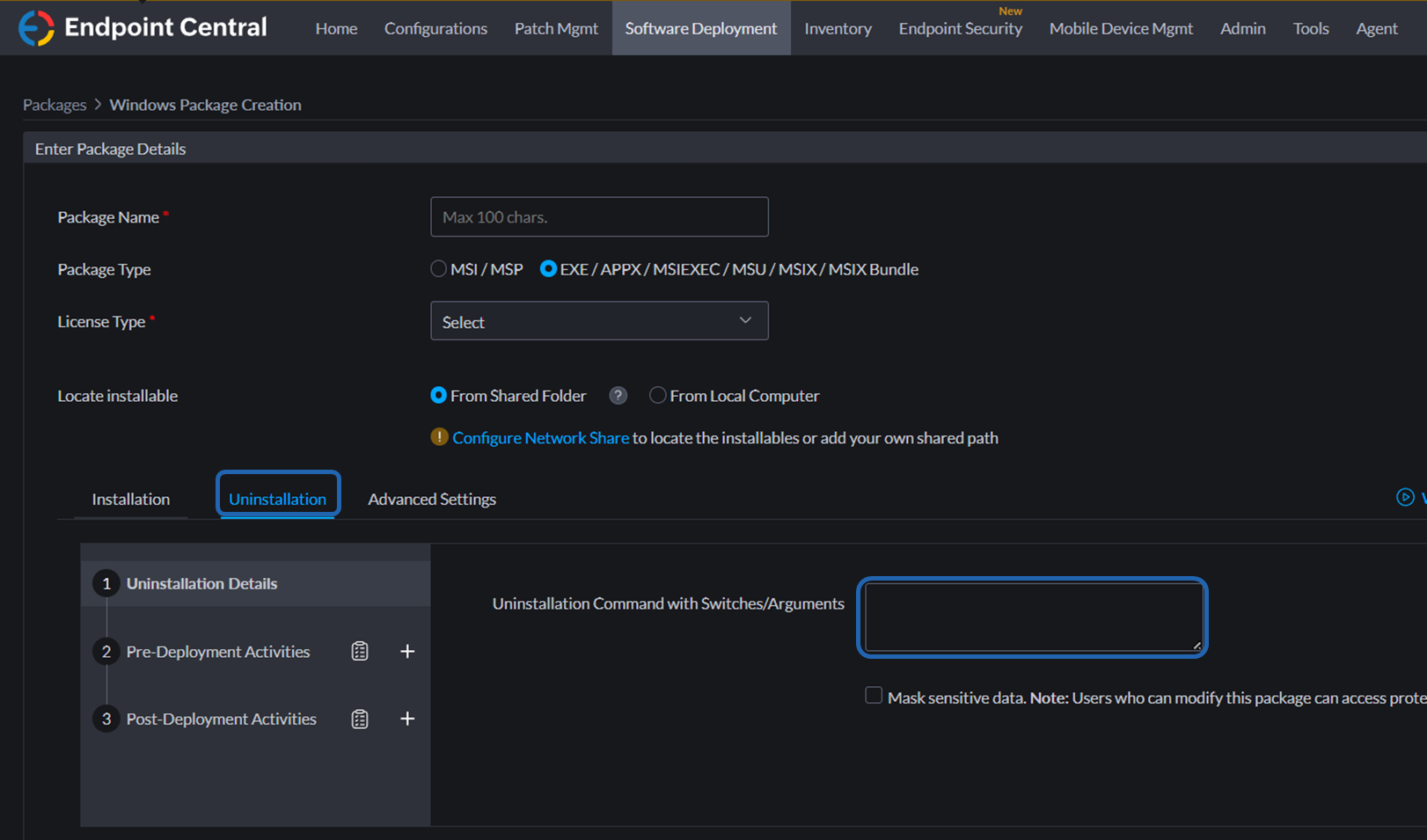Image resolution: width=1427 pixels, height=840 pixels.
Task: Open the Inventory menu
Action: [x=838, y=28]
